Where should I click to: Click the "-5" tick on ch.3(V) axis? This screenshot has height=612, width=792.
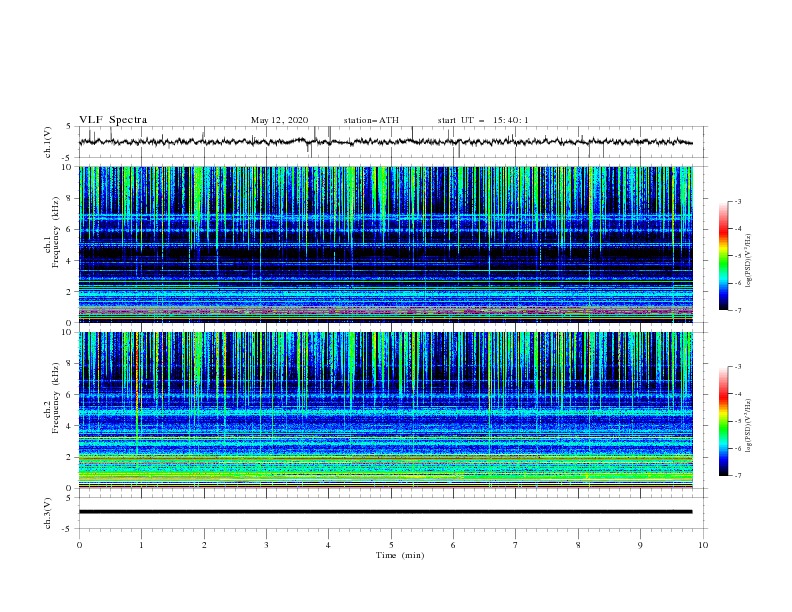pos(67,529)
